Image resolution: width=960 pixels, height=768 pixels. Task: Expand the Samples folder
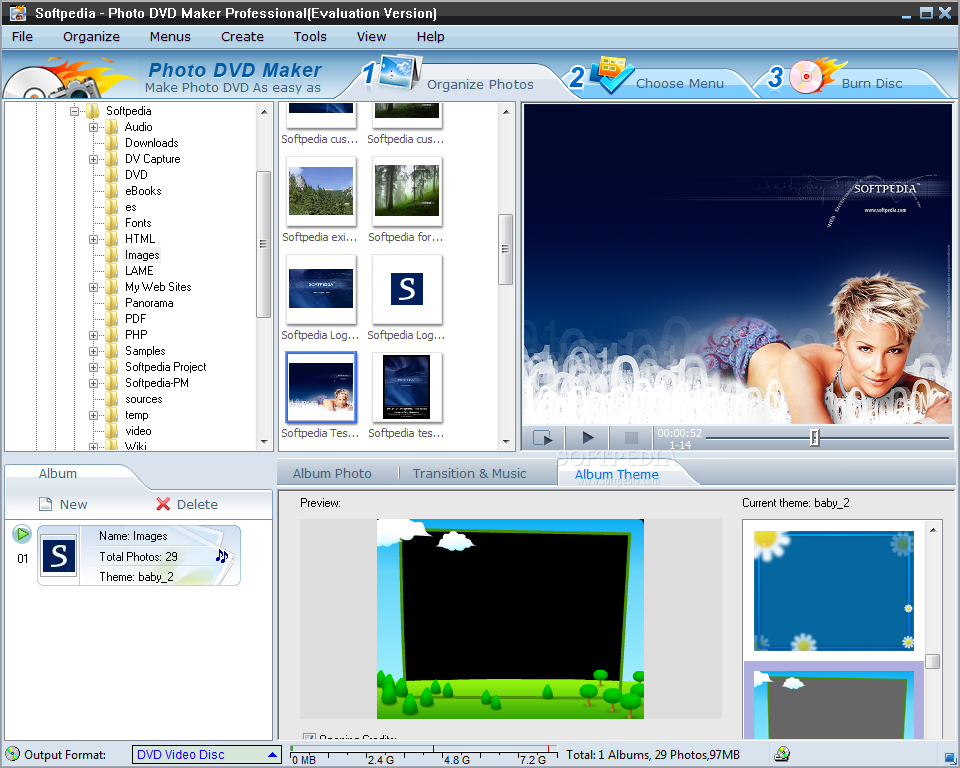coord(93,352)
